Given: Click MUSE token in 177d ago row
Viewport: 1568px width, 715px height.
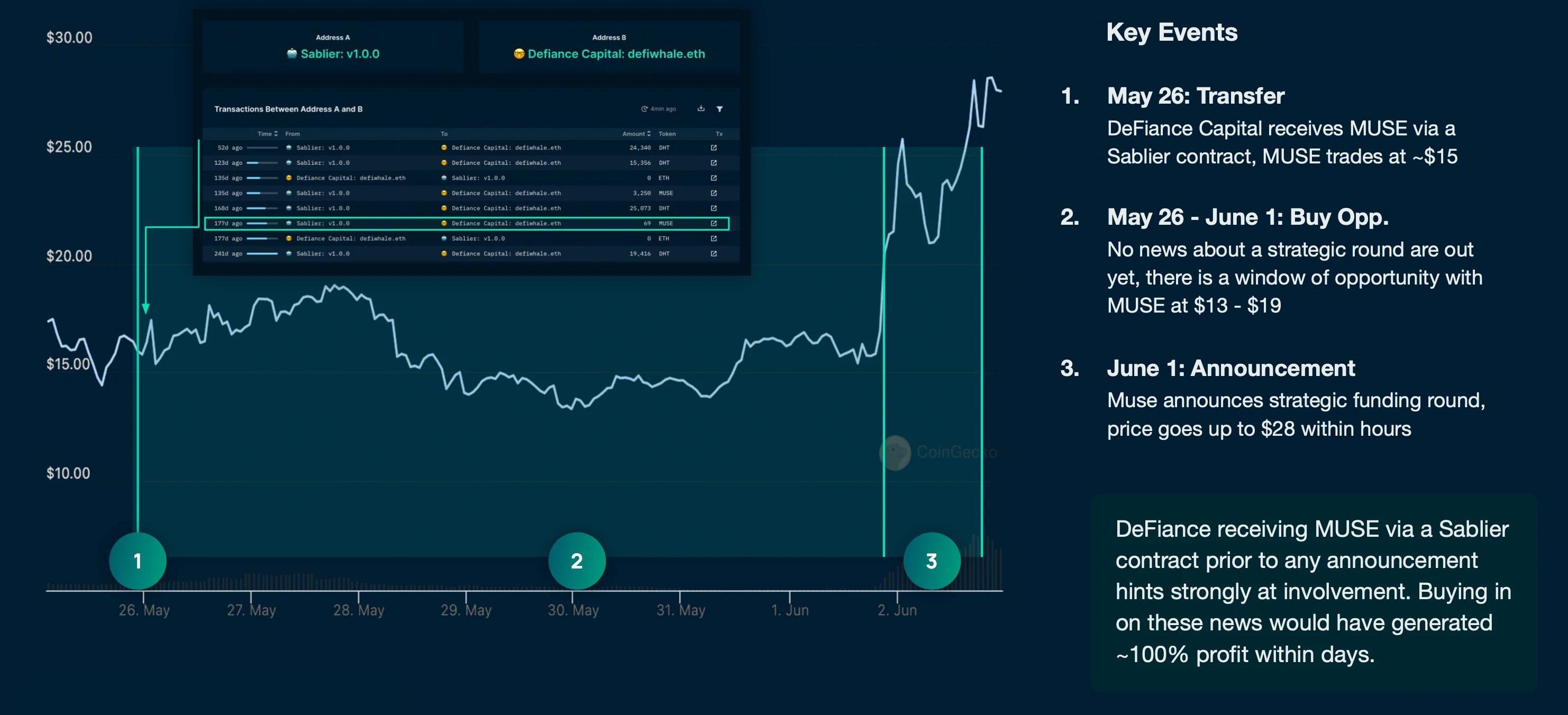Looking at the screenshot, I should tap(666, 223).
